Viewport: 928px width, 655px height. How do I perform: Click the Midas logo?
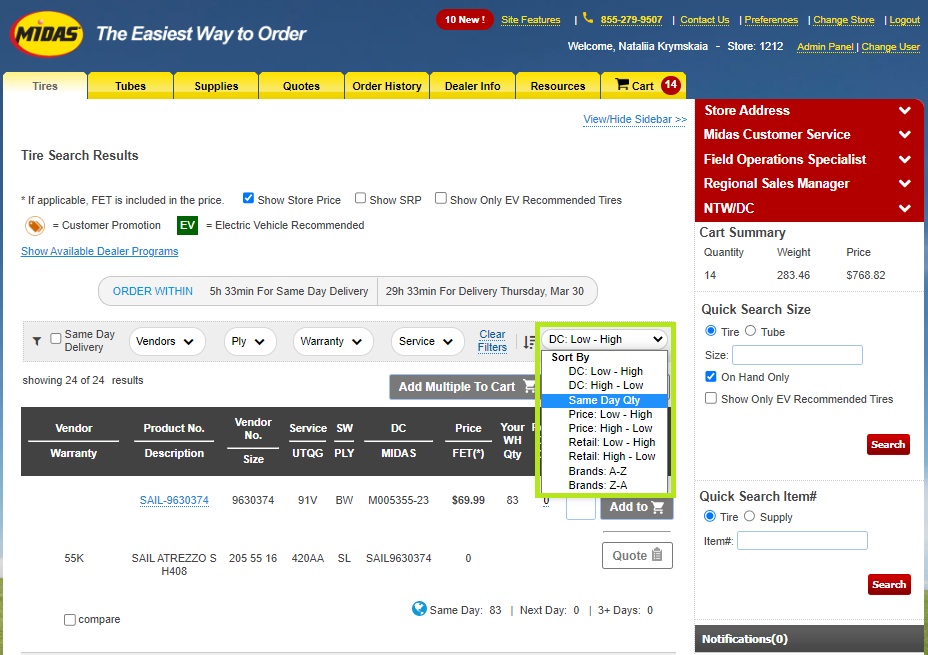click(x=47, y=35)
